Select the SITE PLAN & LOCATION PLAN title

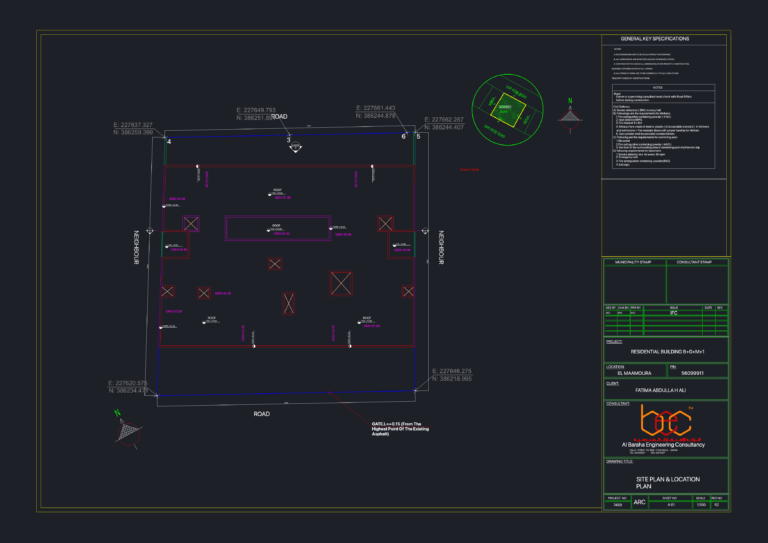(668, 483)
